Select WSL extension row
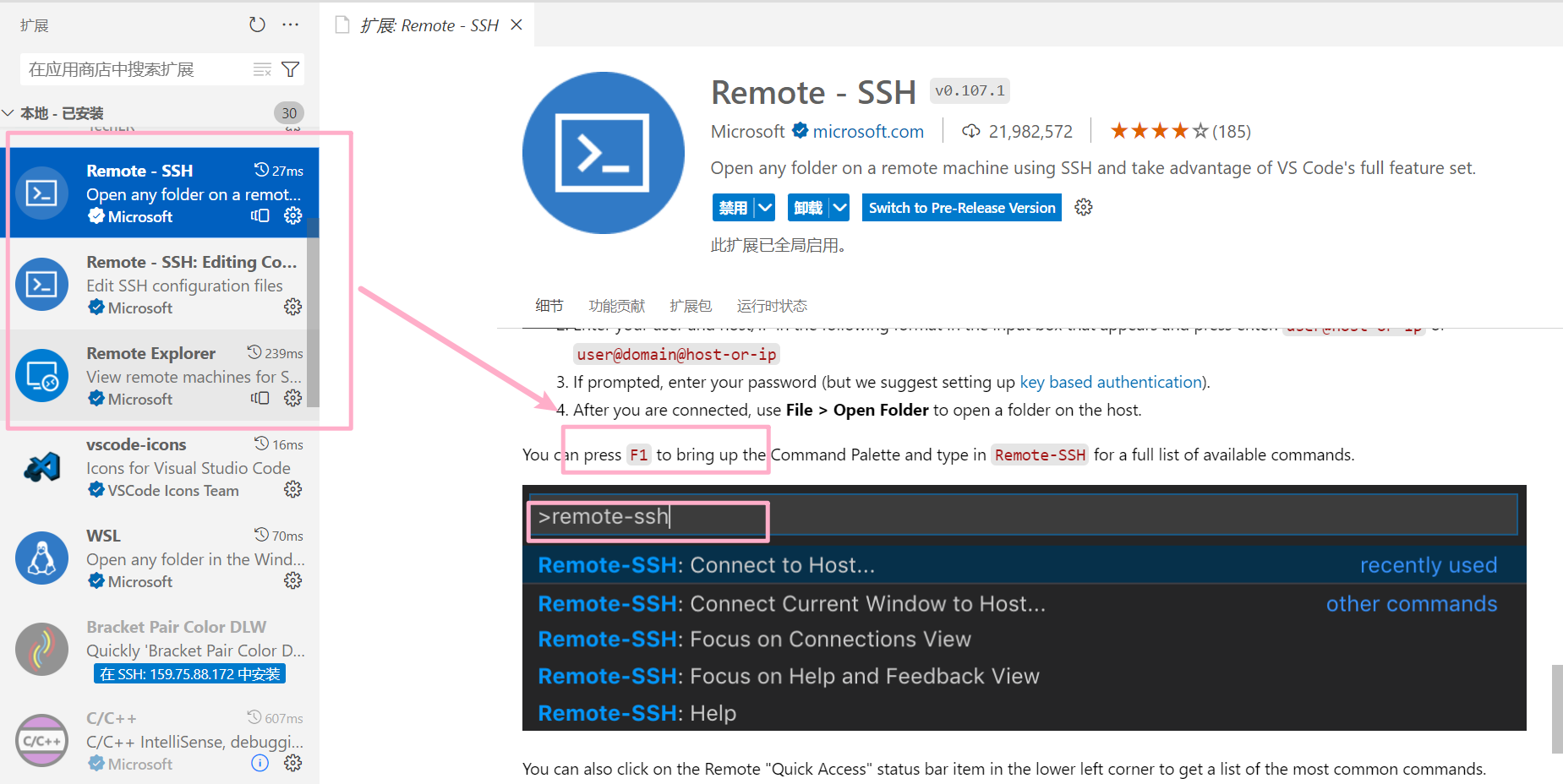 coord(160,558)
